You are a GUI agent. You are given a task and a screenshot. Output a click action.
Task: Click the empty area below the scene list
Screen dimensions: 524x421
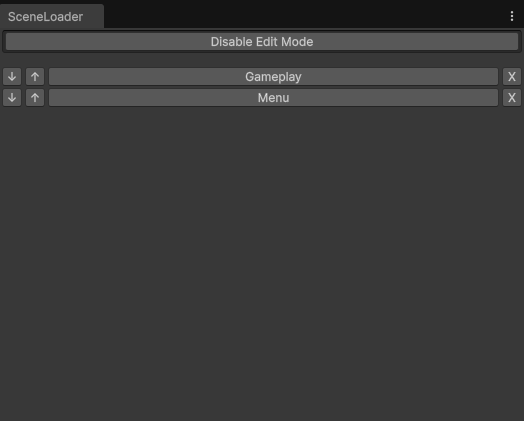click(262, 264)
